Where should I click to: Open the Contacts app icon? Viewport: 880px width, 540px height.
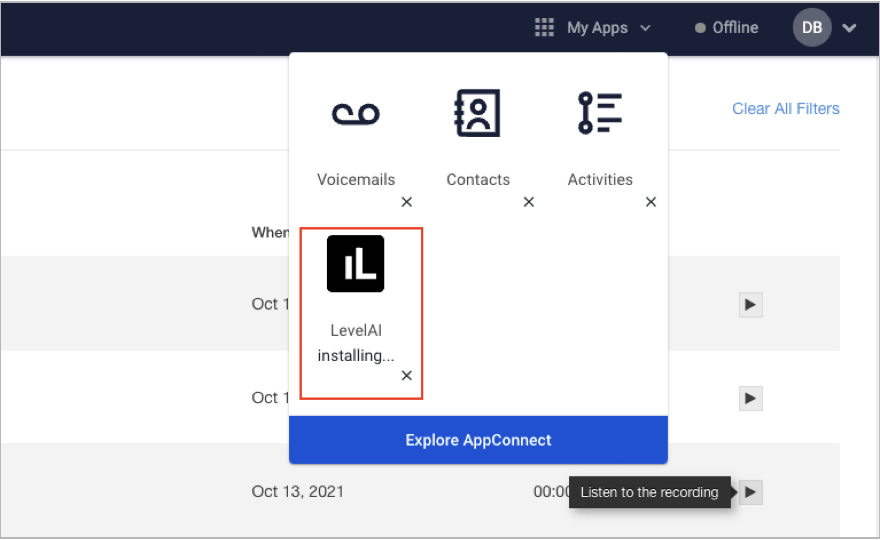pos(477,113)
